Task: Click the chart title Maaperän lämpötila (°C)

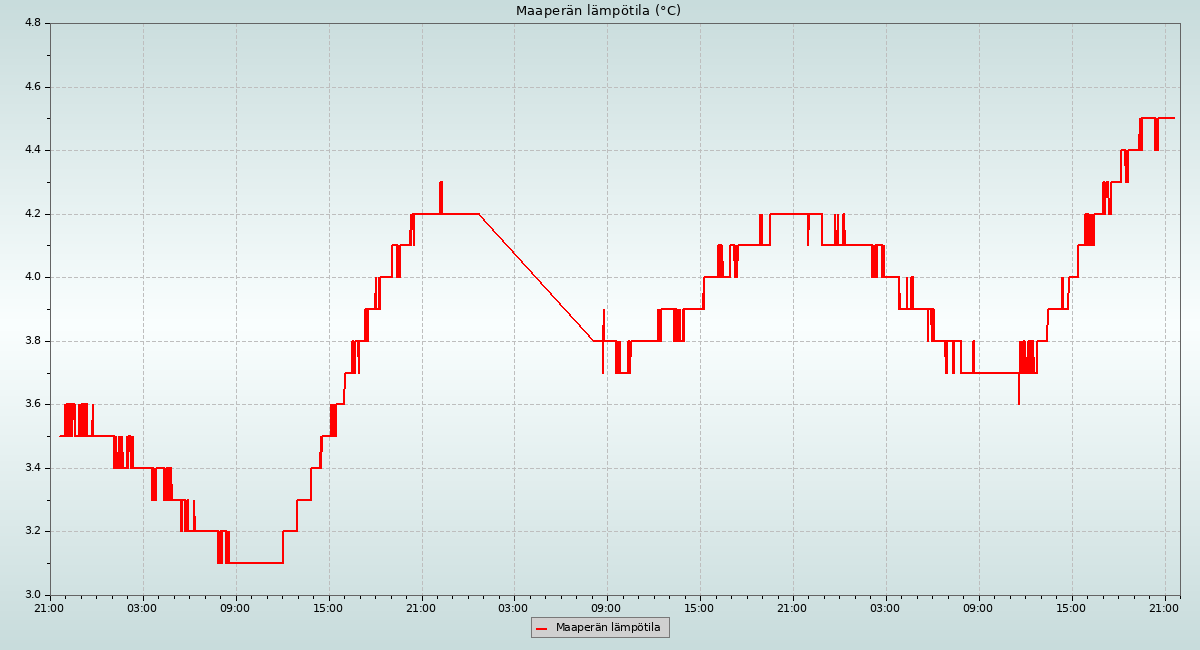Action: (598, 11)
